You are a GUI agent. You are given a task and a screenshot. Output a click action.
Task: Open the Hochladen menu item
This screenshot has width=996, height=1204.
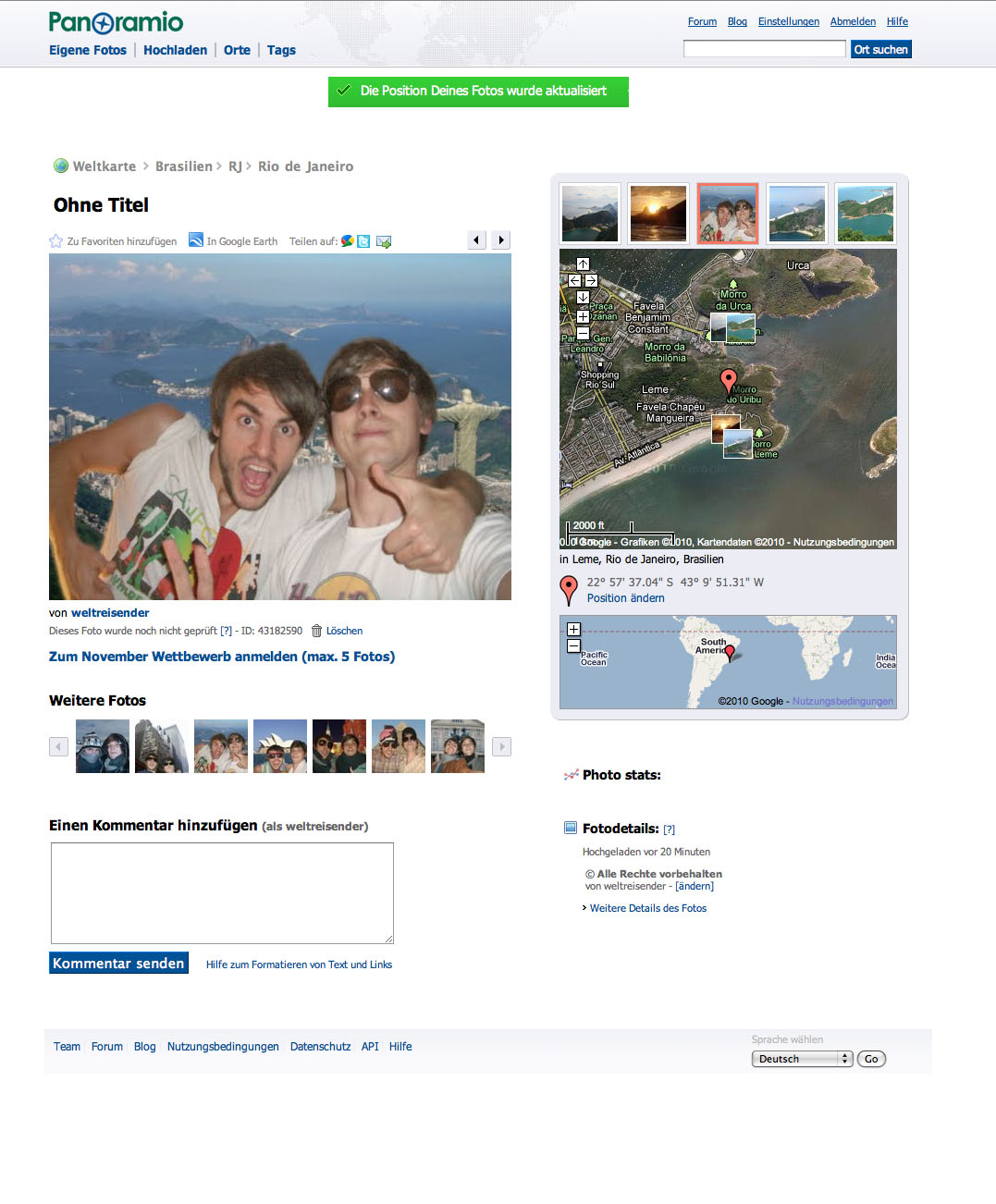click(175, 50)
